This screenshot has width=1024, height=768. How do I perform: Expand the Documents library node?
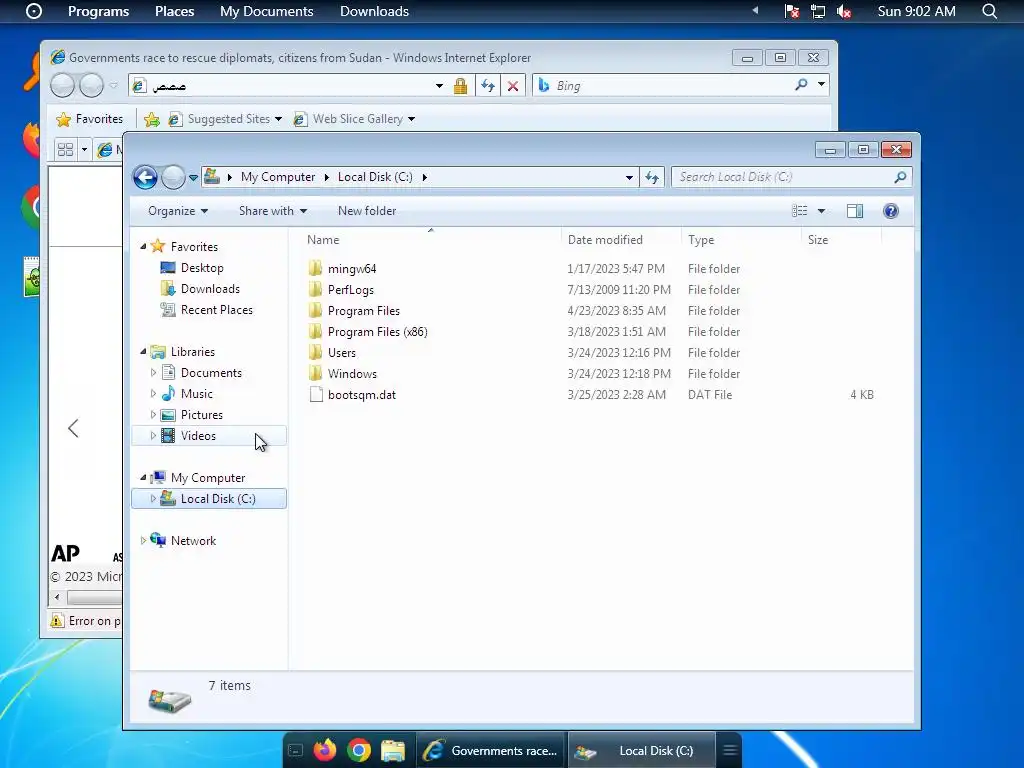[153, 372]
